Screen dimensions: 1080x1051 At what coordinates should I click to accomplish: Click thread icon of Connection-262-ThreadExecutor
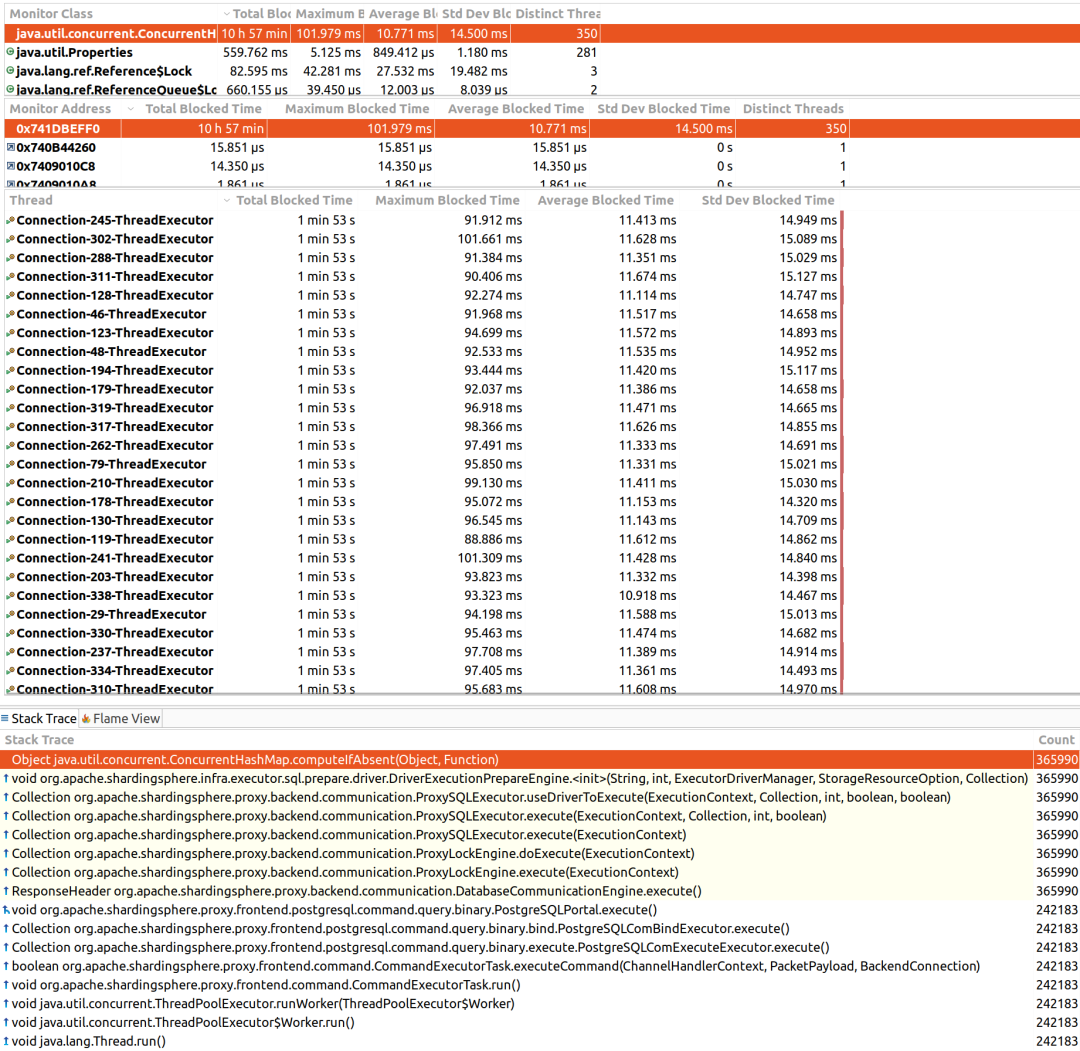point(10,446)
